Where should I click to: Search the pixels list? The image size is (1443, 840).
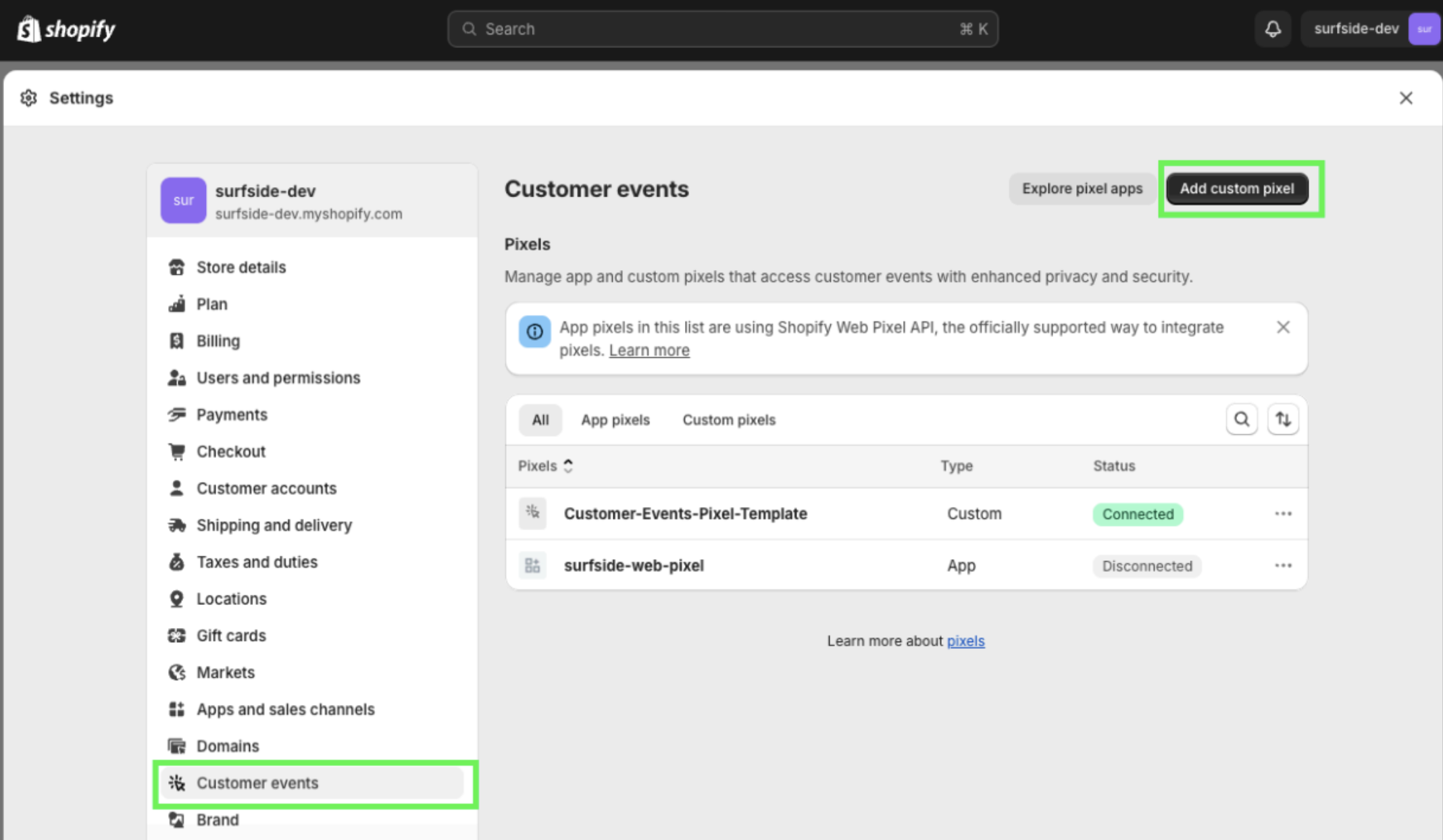(x=1241, y=419)
